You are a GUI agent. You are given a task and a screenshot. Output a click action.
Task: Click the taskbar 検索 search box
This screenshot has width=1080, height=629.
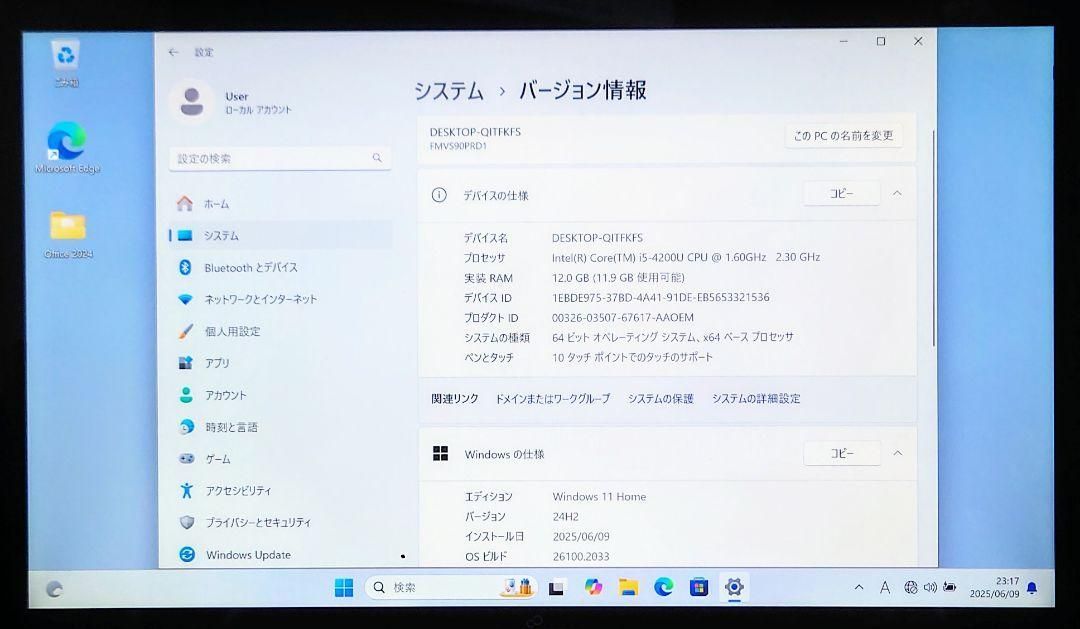[x=451, y=588]
